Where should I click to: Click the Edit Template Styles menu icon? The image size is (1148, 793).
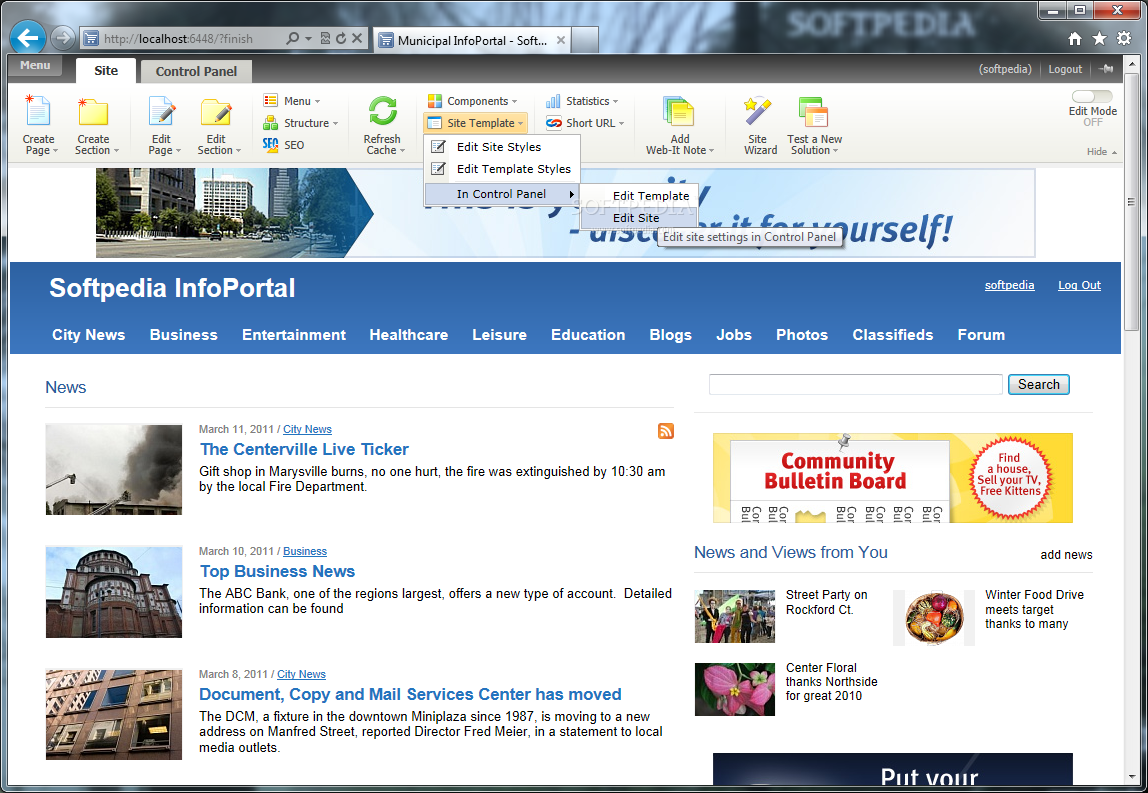point(438,168)
